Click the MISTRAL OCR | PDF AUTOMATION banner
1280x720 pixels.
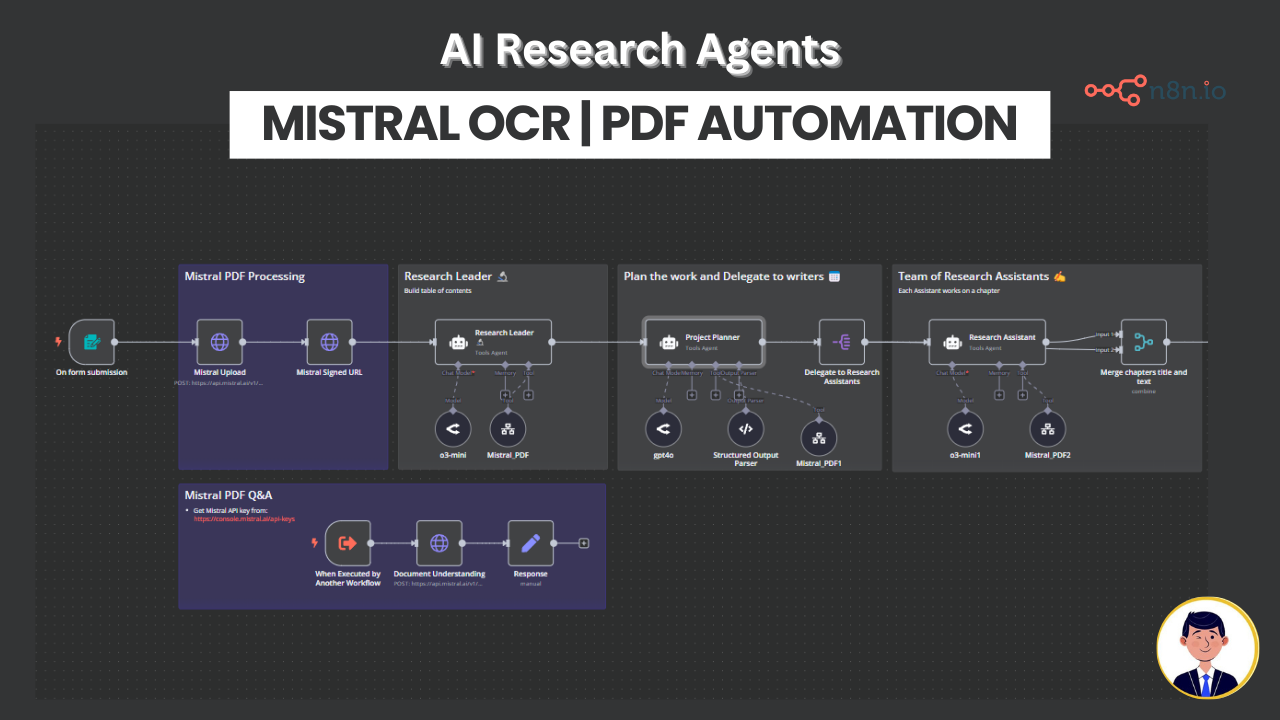[640, 125]
